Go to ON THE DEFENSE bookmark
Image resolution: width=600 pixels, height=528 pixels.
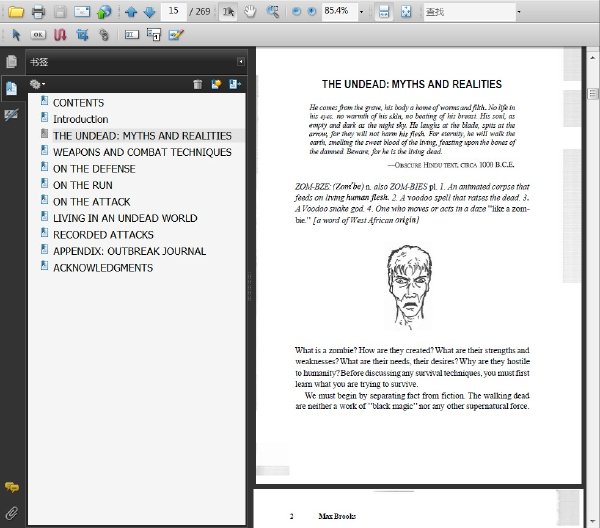[x=94, y=169]
